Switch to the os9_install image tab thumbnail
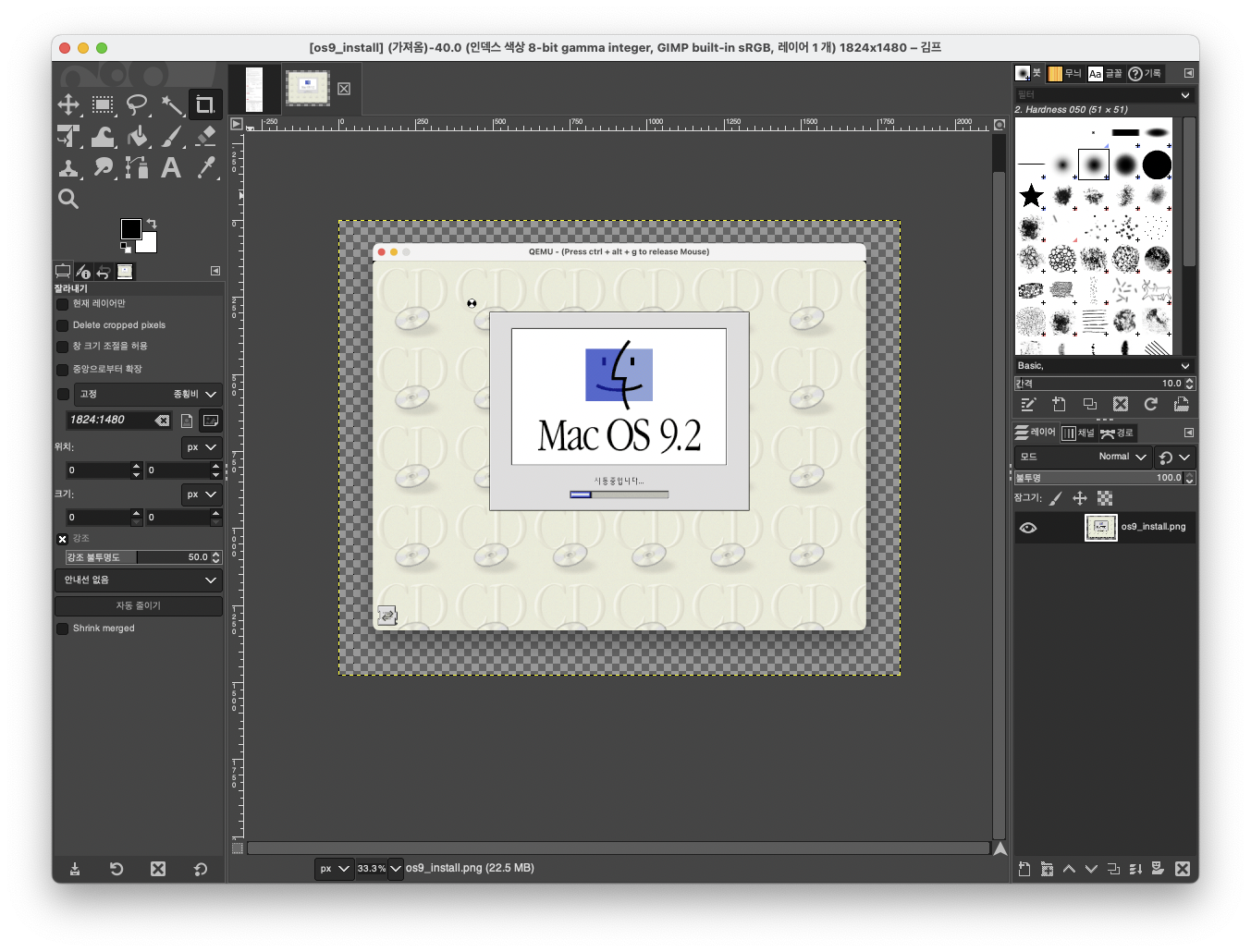Screen dimensions: 1251x952 coord(308,88)
